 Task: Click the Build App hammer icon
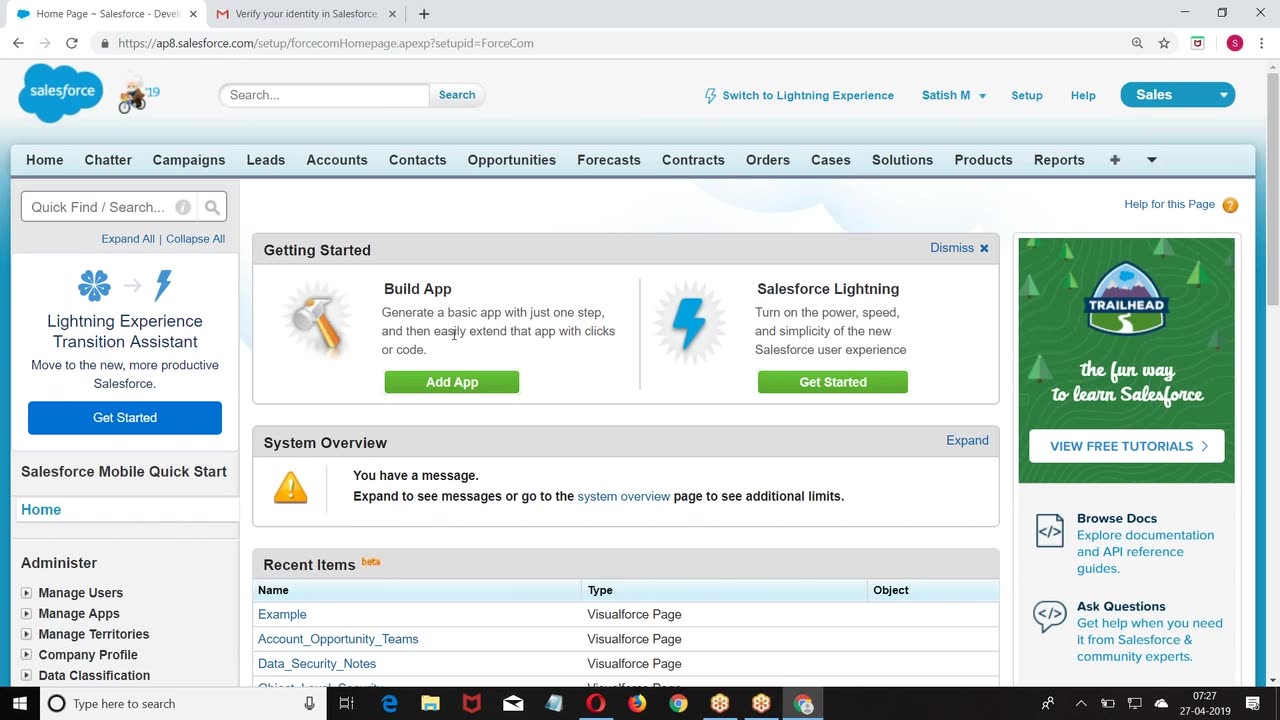click(x=317, y=322)
